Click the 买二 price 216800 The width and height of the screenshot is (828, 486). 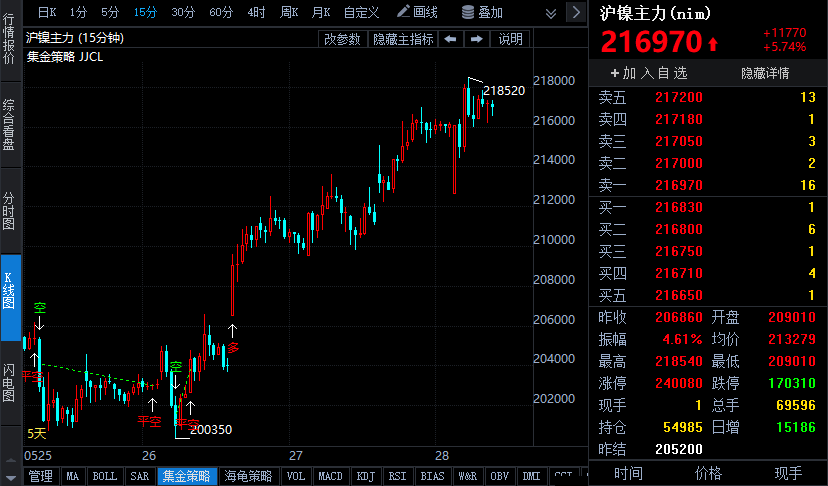(679, 229)
